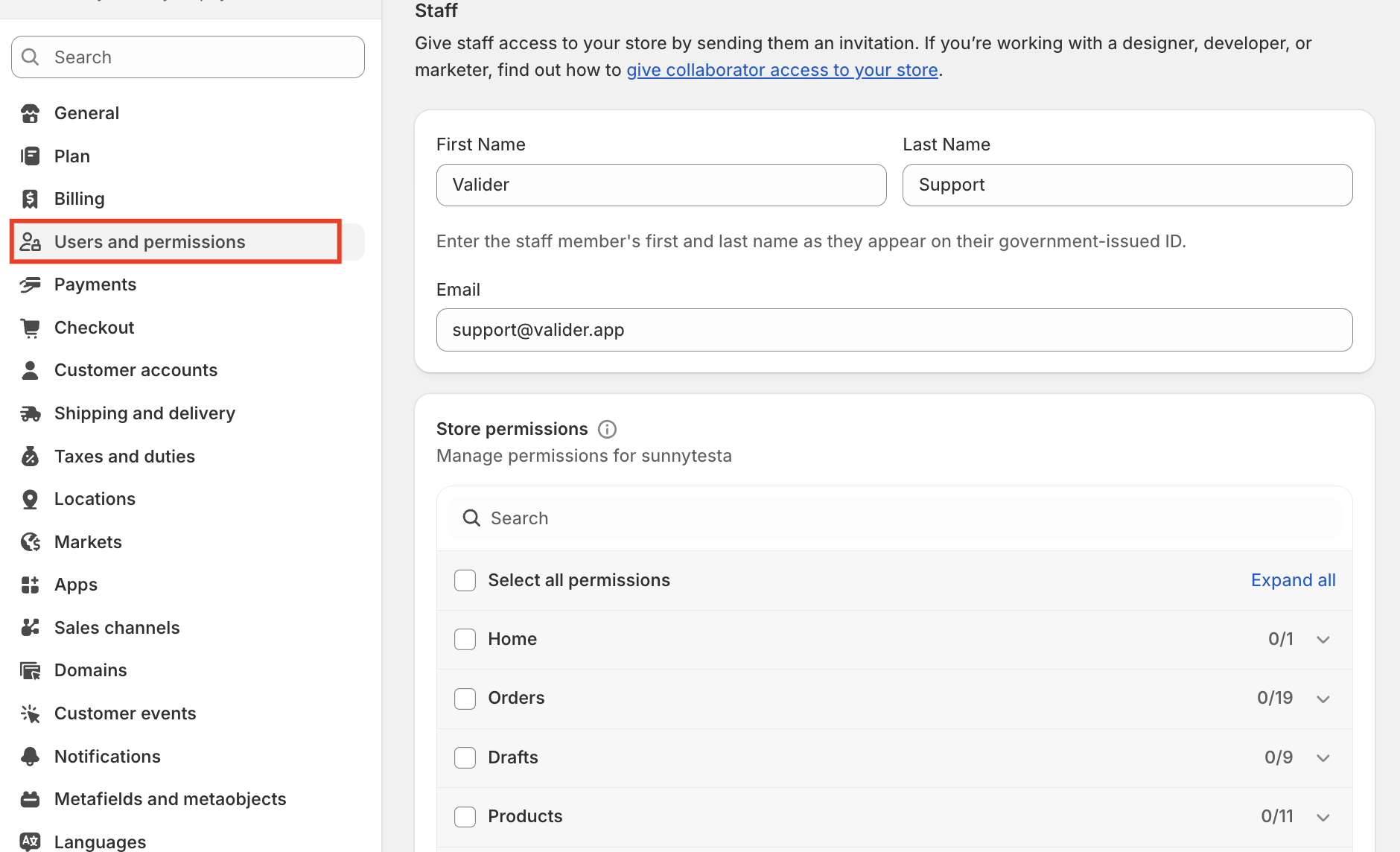This screenshot has height=852, width=1400.
Task: Click the Expand all link
Action: [x=1293, y=580]
